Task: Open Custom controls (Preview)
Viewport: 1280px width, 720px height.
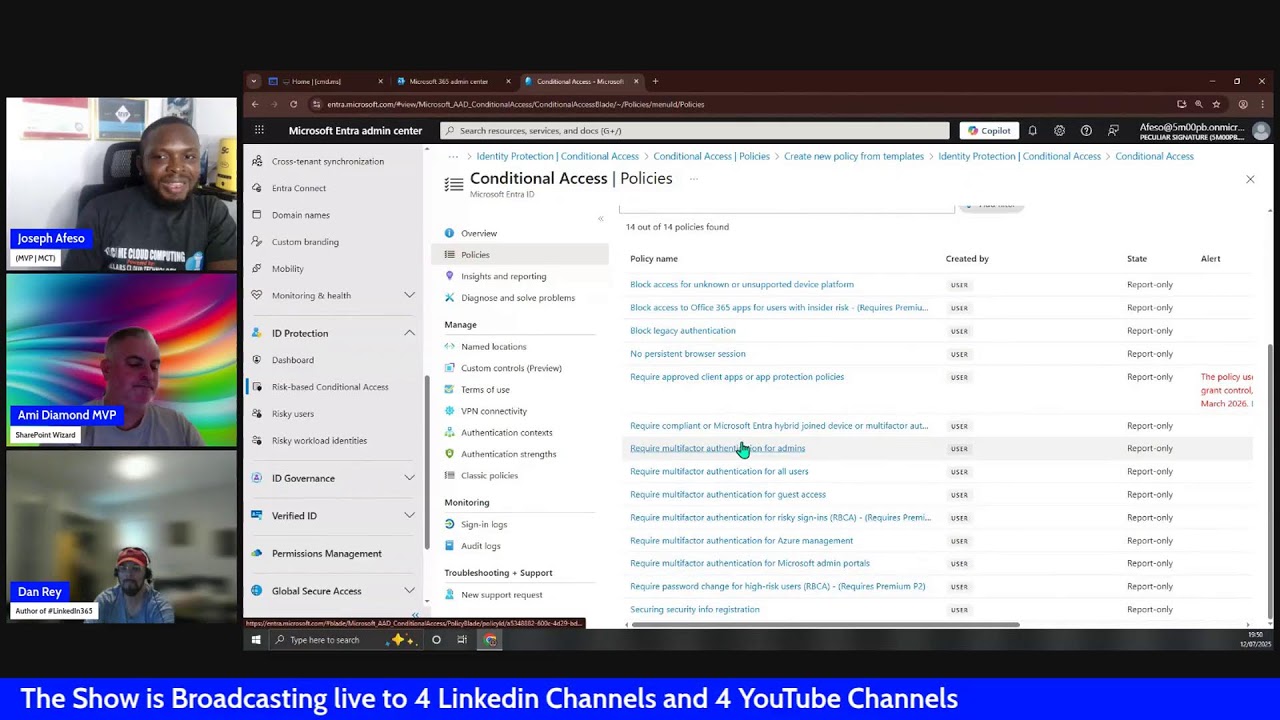Action: (x=511, y=368)
